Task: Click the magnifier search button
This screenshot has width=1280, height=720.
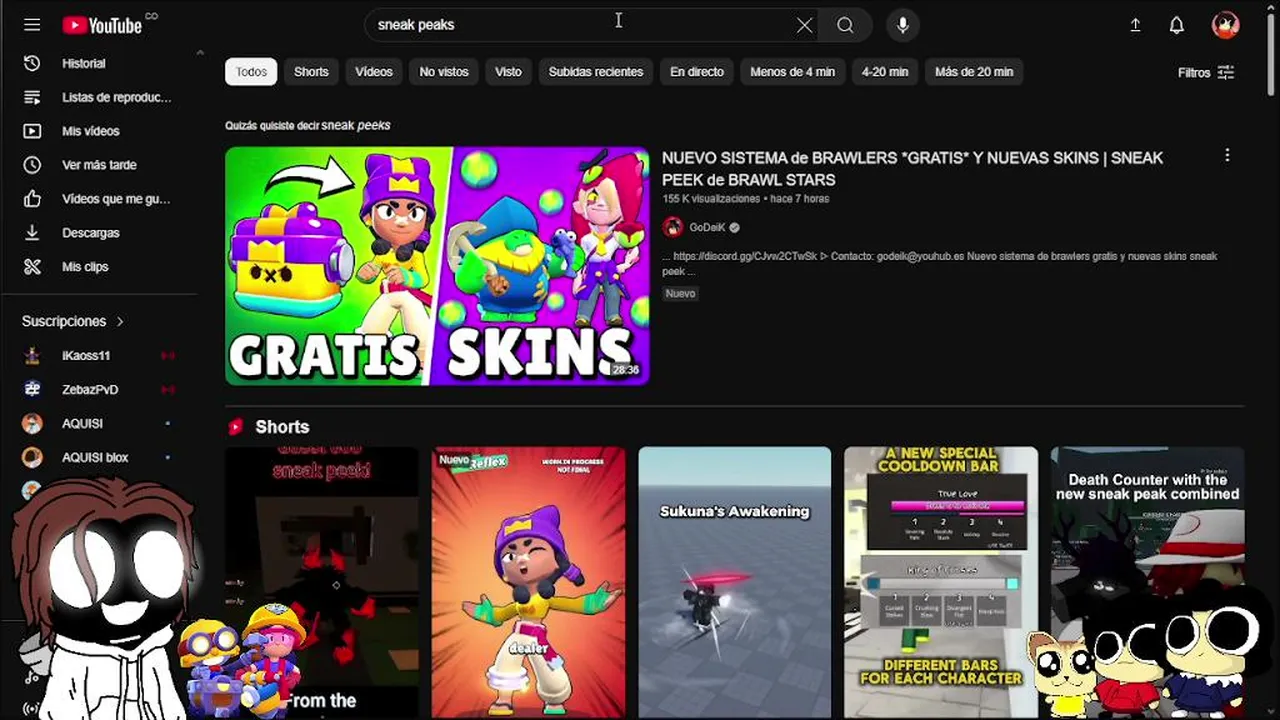Action: tap(845, 25)
